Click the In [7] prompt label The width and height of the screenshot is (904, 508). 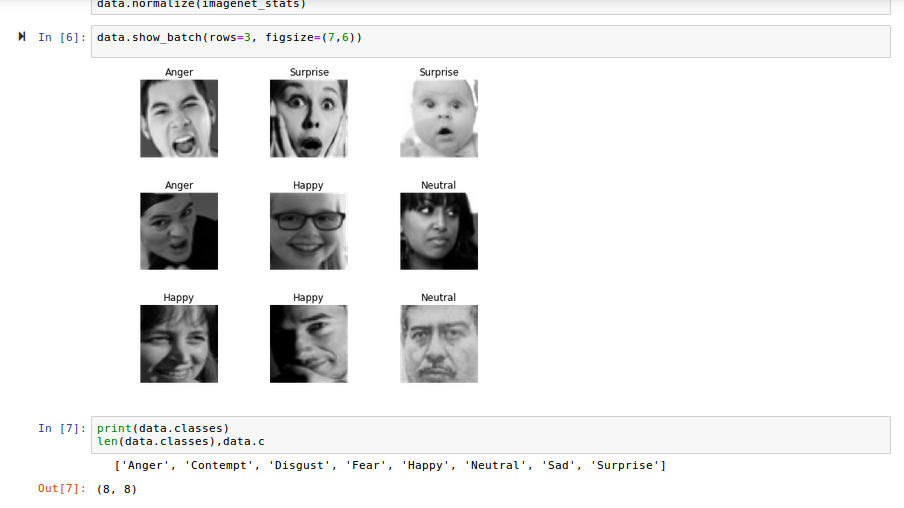62,428
